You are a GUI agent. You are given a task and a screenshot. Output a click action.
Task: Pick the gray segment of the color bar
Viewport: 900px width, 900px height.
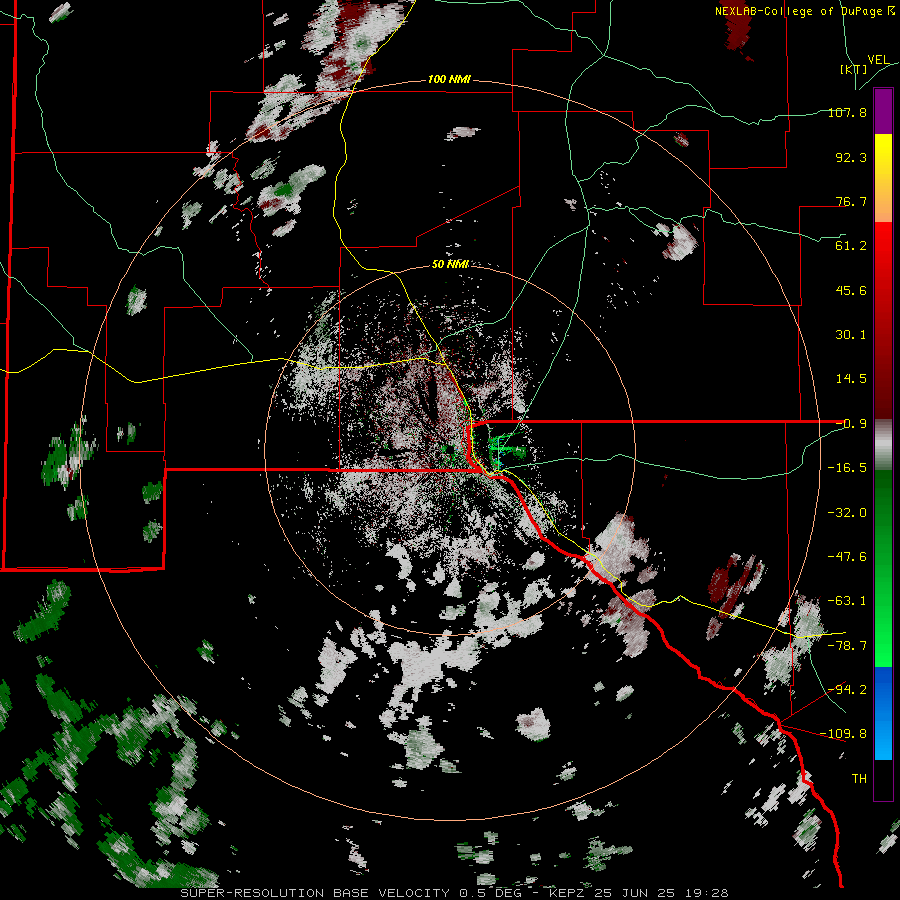pos(883,445)
